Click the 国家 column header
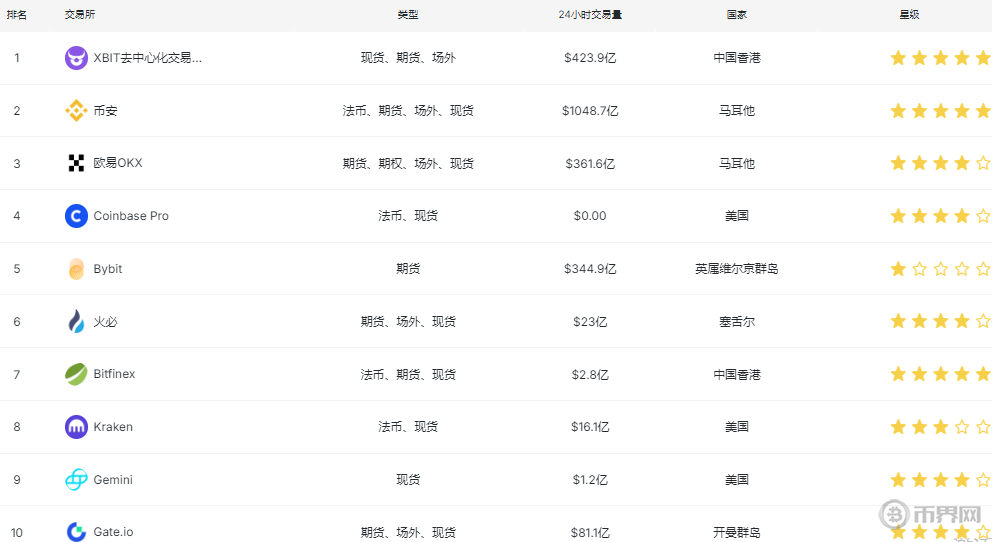The image size is (992, 542). pyautogui.click(x=736, y=15)
